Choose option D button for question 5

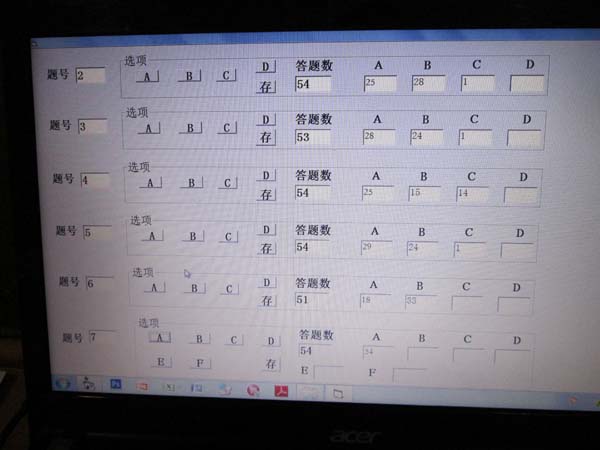pos(267,230)
